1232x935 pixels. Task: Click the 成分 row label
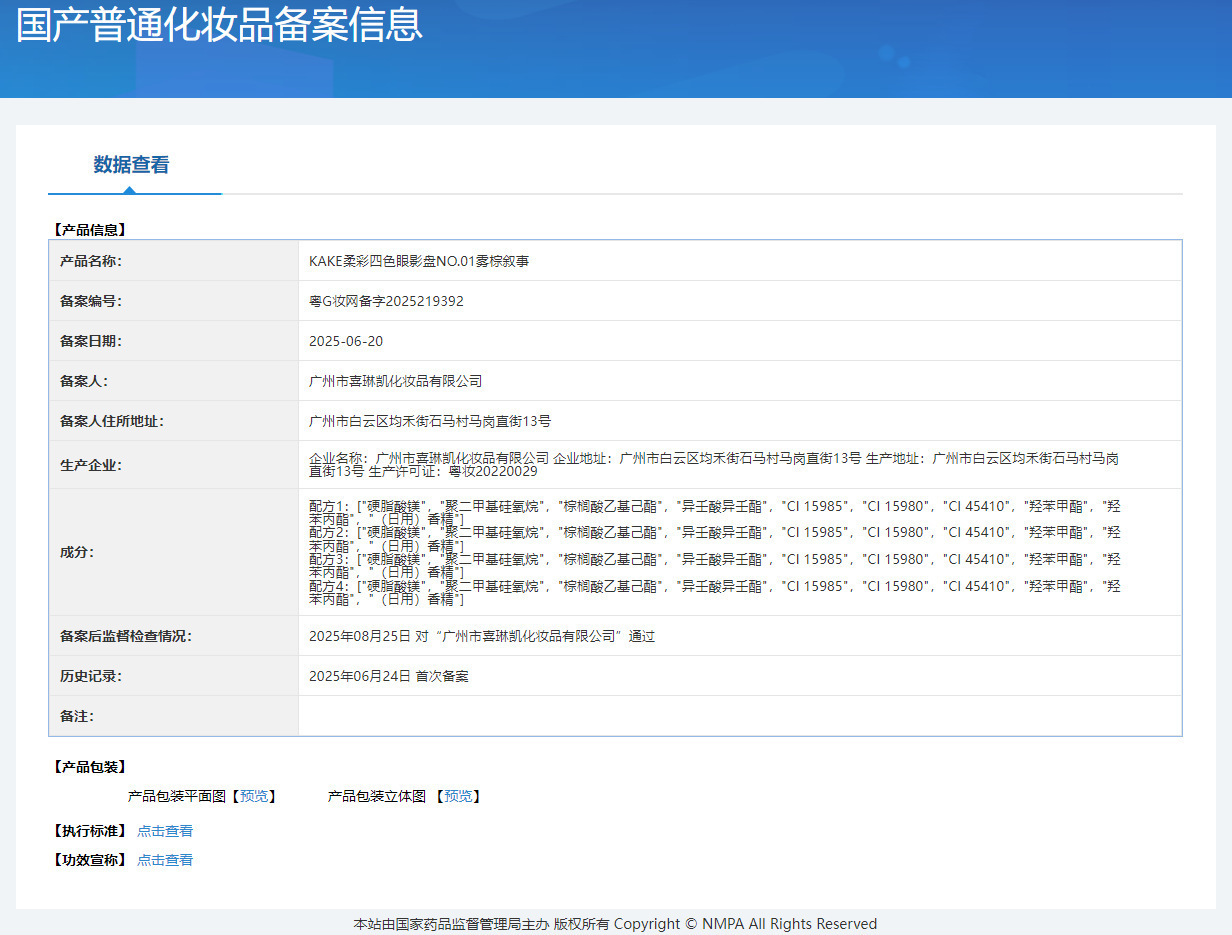click(x=77, y=552)
